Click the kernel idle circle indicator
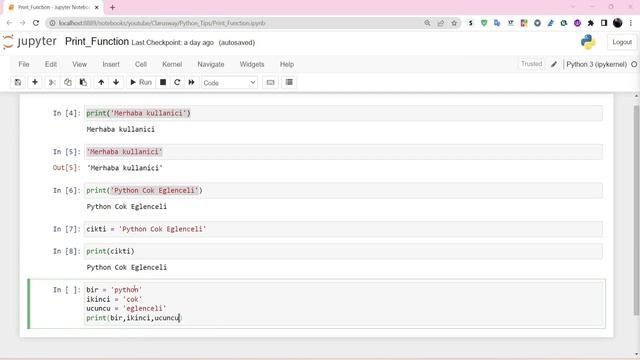This screenshot has width=640, height=360. [634, 64]
